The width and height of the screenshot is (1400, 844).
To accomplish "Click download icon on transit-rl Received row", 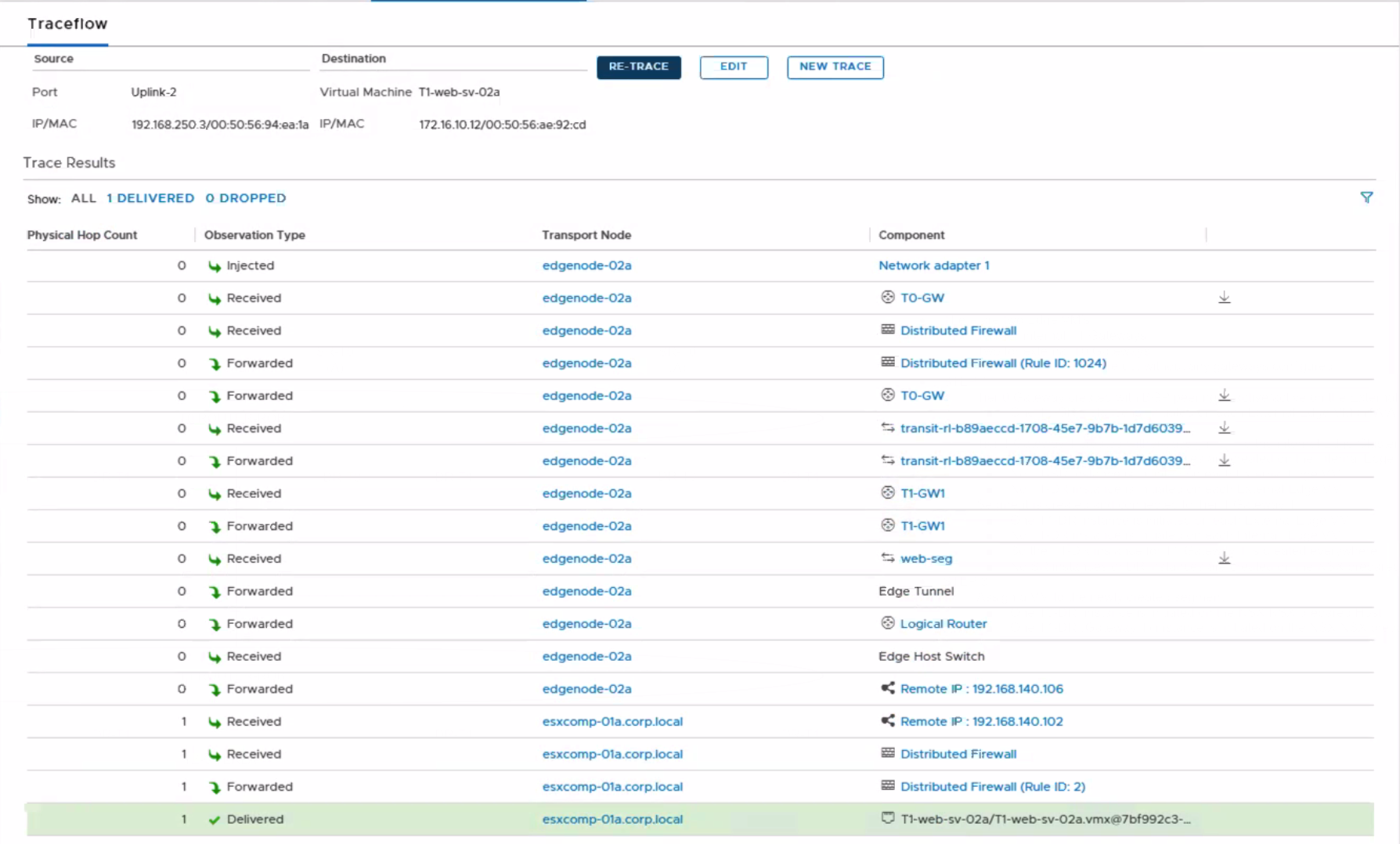I will coord(1224,428).
